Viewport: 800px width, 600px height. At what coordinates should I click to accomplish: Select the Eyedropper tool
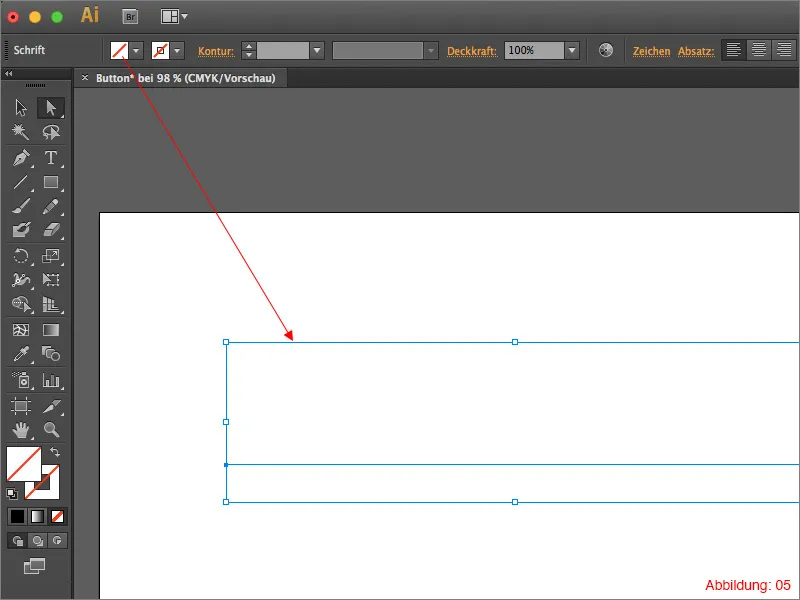coord(21,354)
